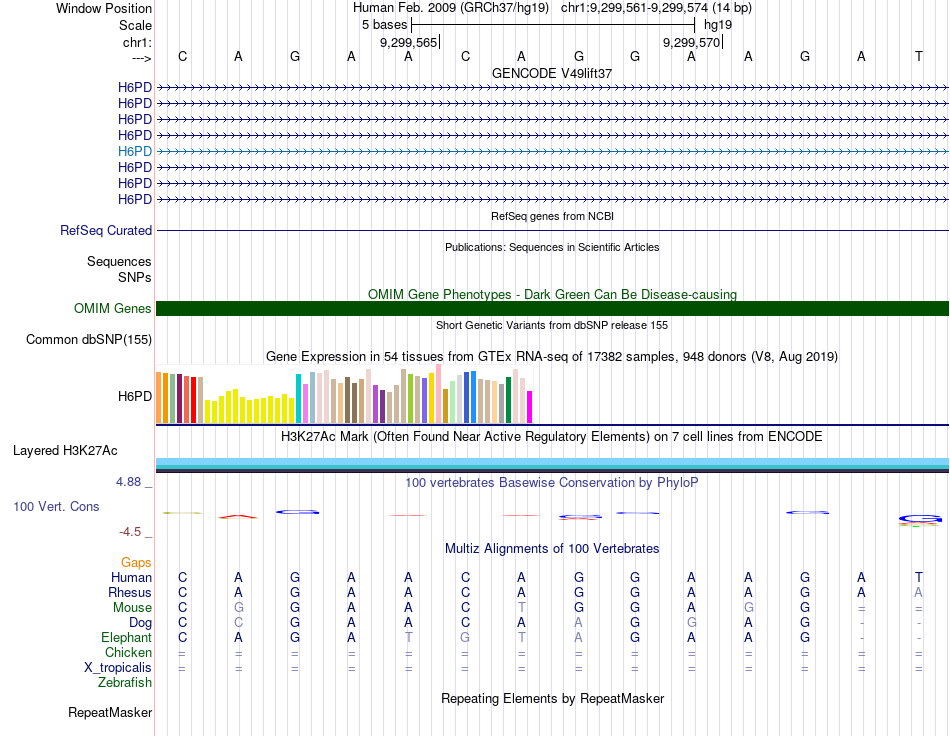Screen dimensions: 950x736
Task: Click the OMIM Genes track label
Action: click(x=113, y=308)
